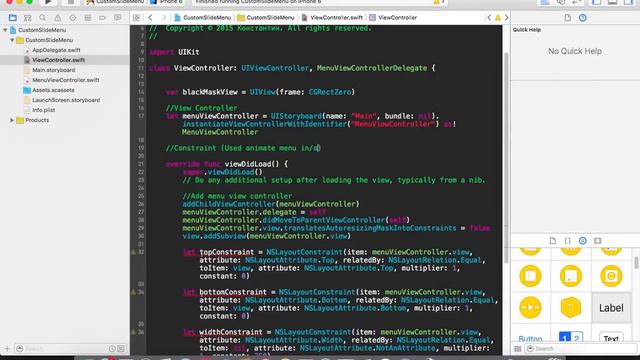Viewport: 640px width, 360px height.
Task: Toggle recent files filter in navigator
Action: coord(112,349)
